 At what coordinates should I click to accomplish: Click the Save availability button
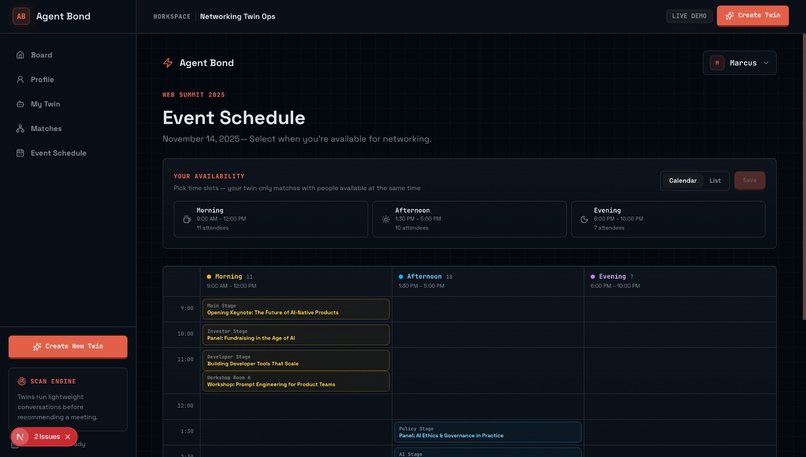tap(749, 180)
